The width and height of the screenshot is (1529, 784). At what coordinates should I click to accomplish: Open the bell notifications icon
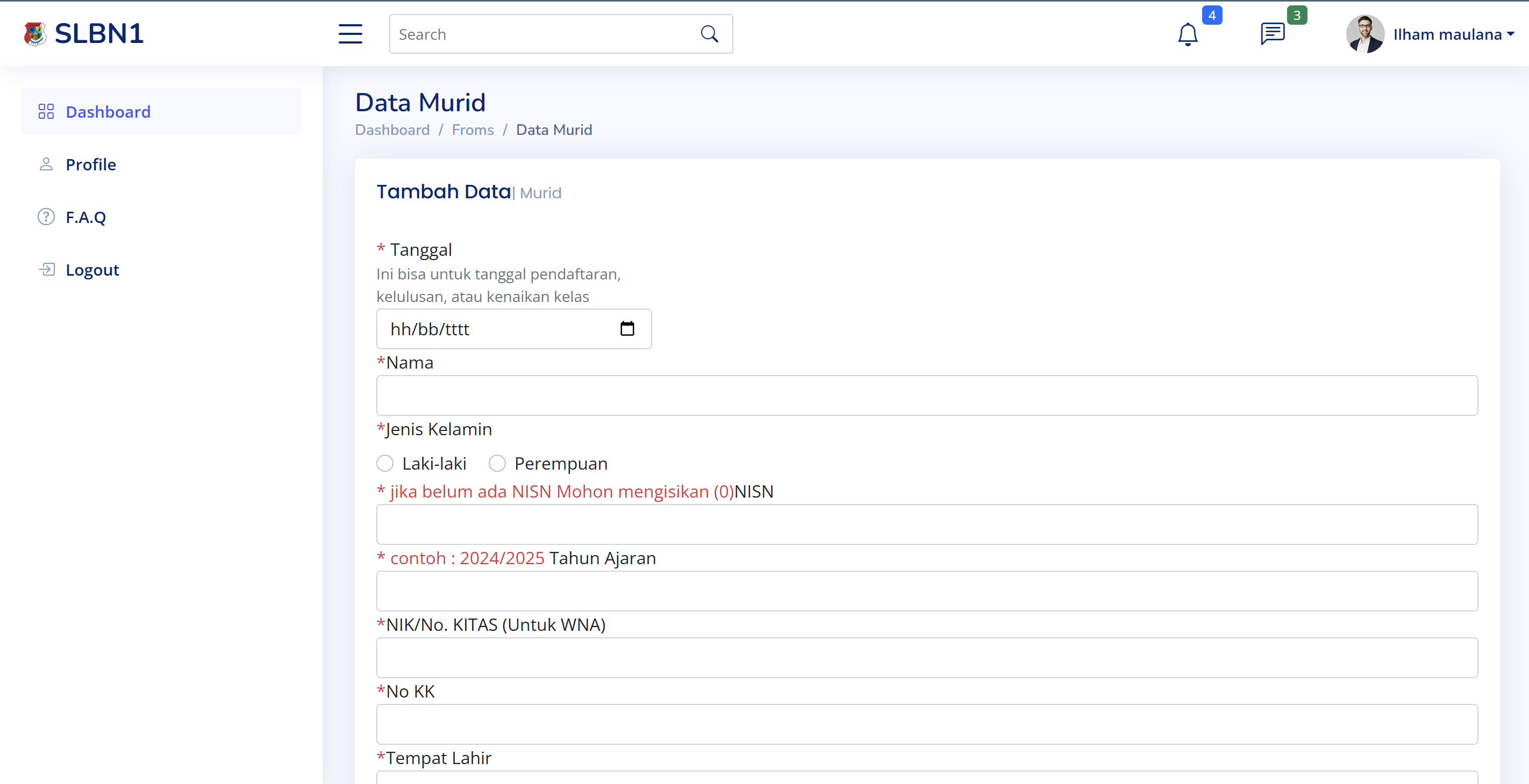pos(1188,34)
